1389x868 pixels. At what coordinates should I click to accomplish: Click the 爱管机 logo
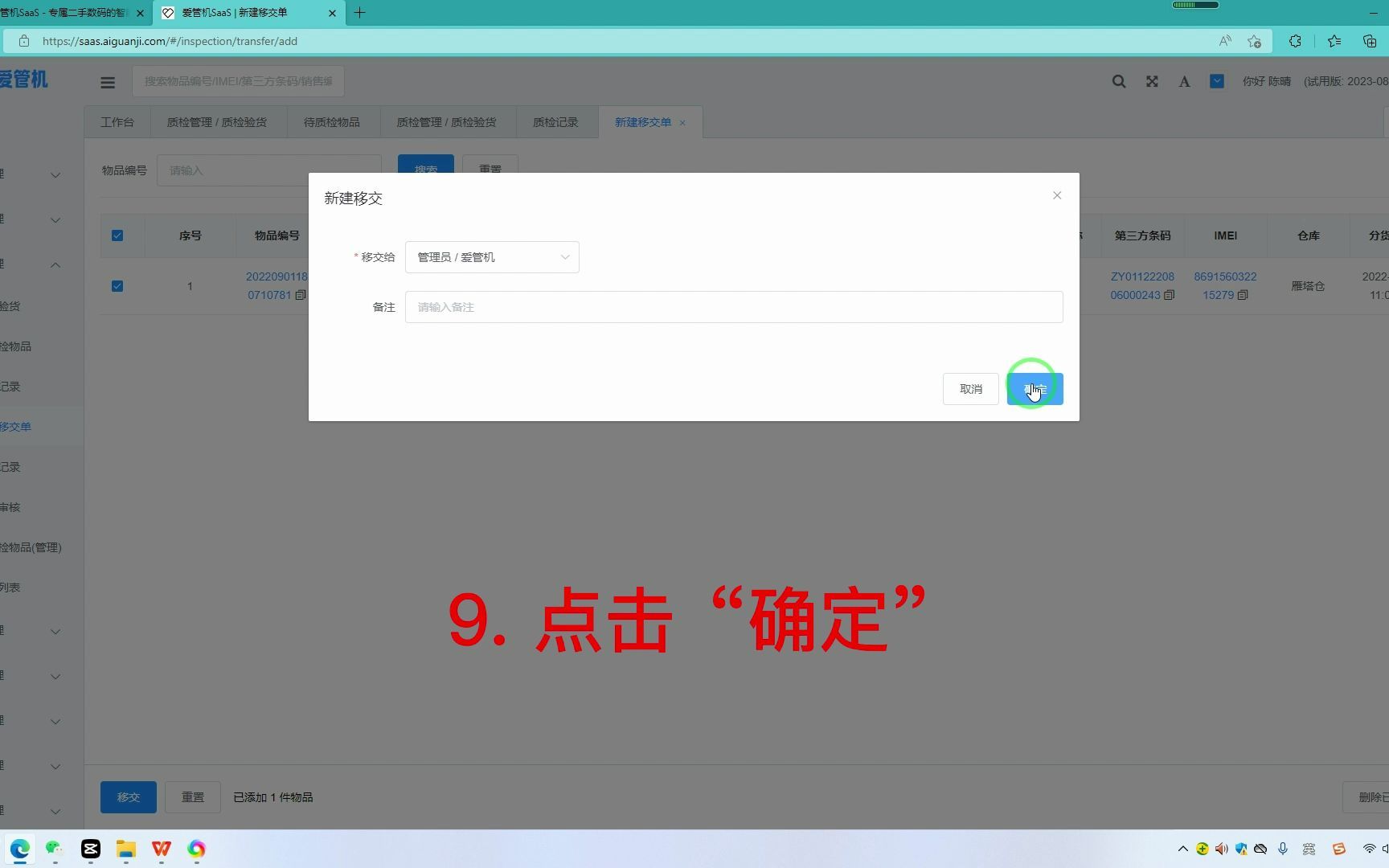point(23,80)
